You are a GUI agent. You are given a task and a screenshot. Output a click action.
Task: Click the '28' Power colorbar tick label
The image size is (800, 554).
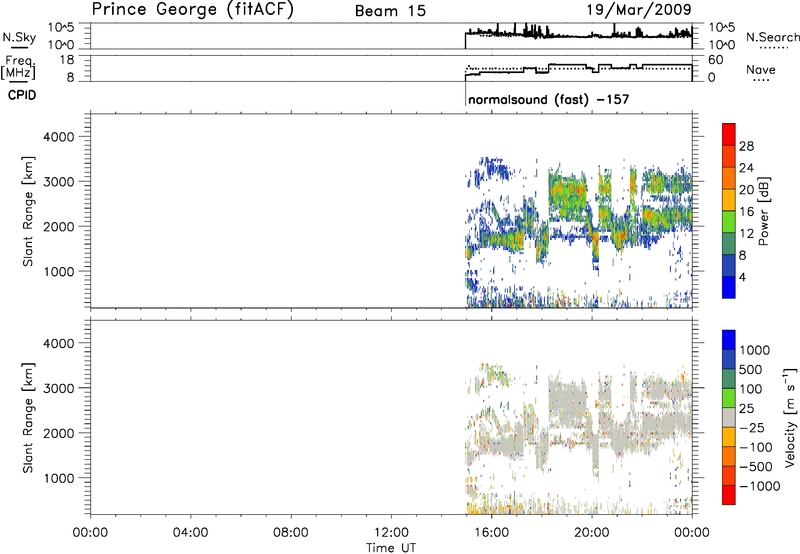coord(746,146)
